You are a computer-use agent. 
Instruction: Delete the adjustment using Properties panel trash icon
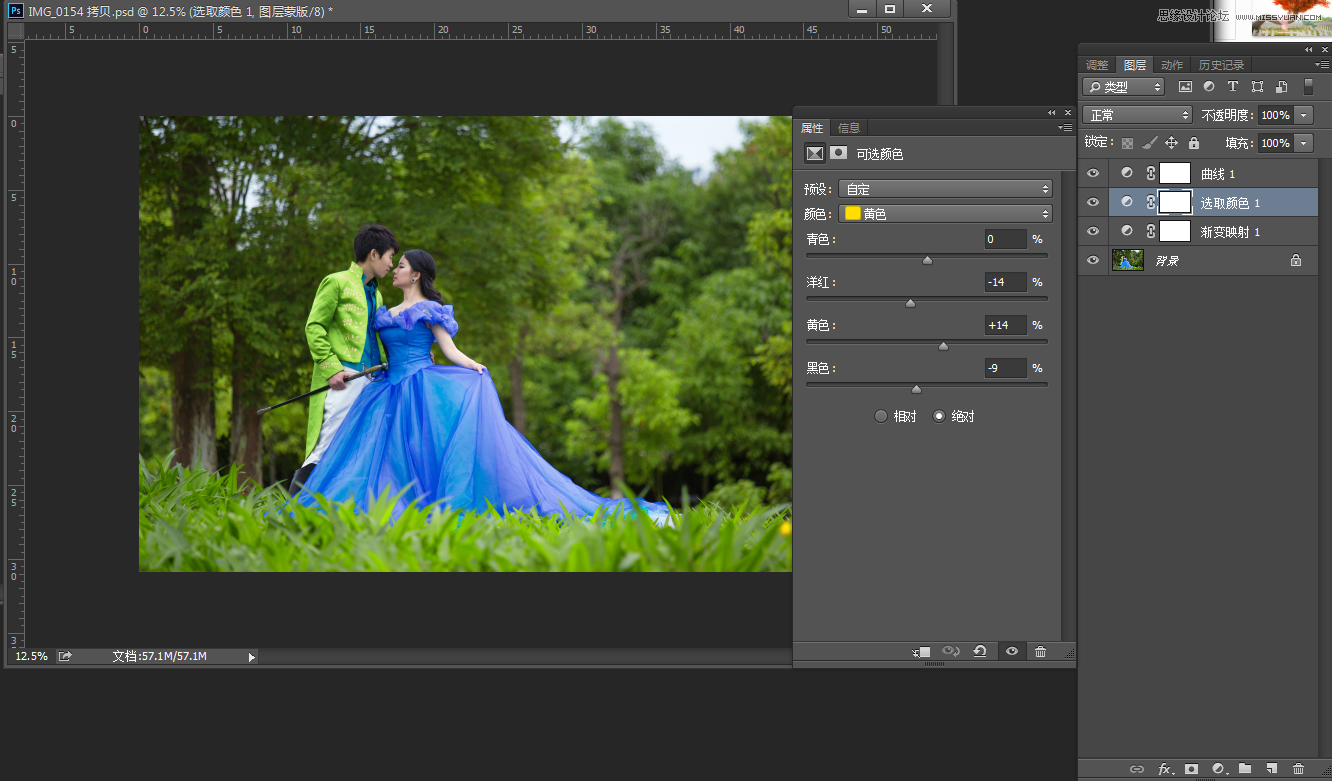tap(1040, 652)
